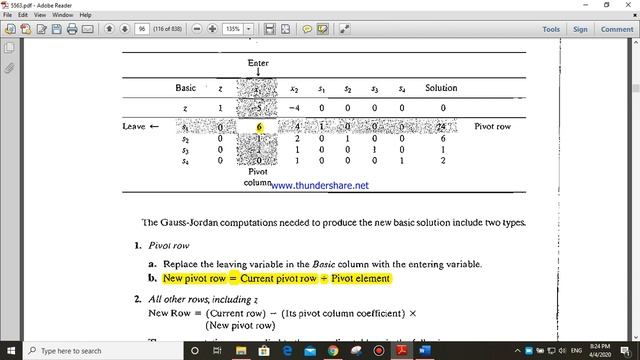
Task: Add a sticky note comment icon
Action: [x=307, y=29]
